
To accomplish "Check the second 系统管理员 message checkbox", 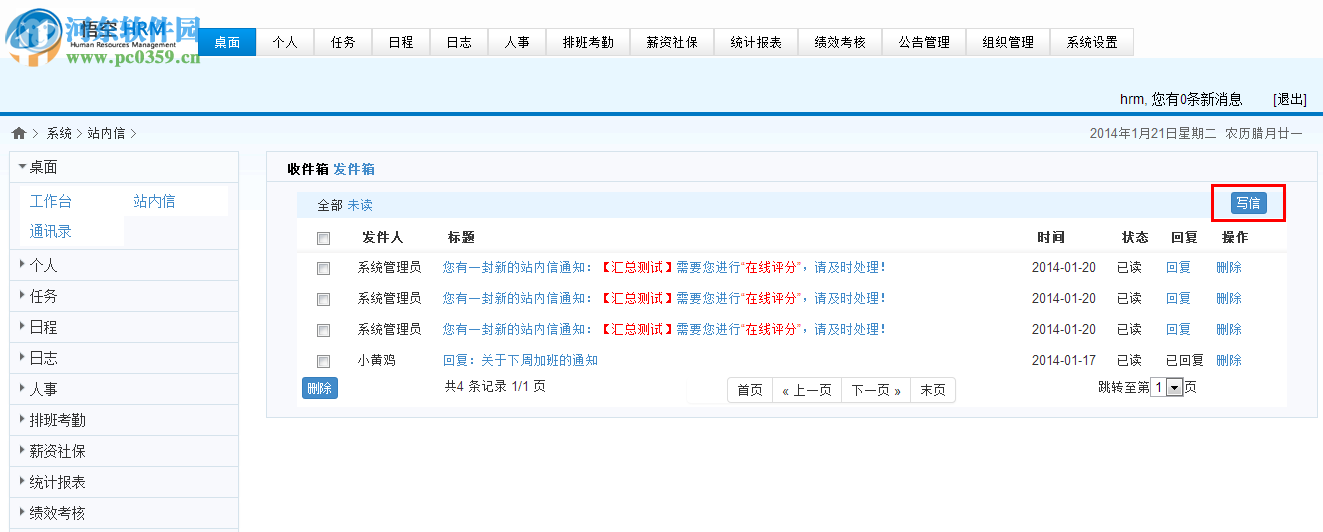I will [323, 299].
